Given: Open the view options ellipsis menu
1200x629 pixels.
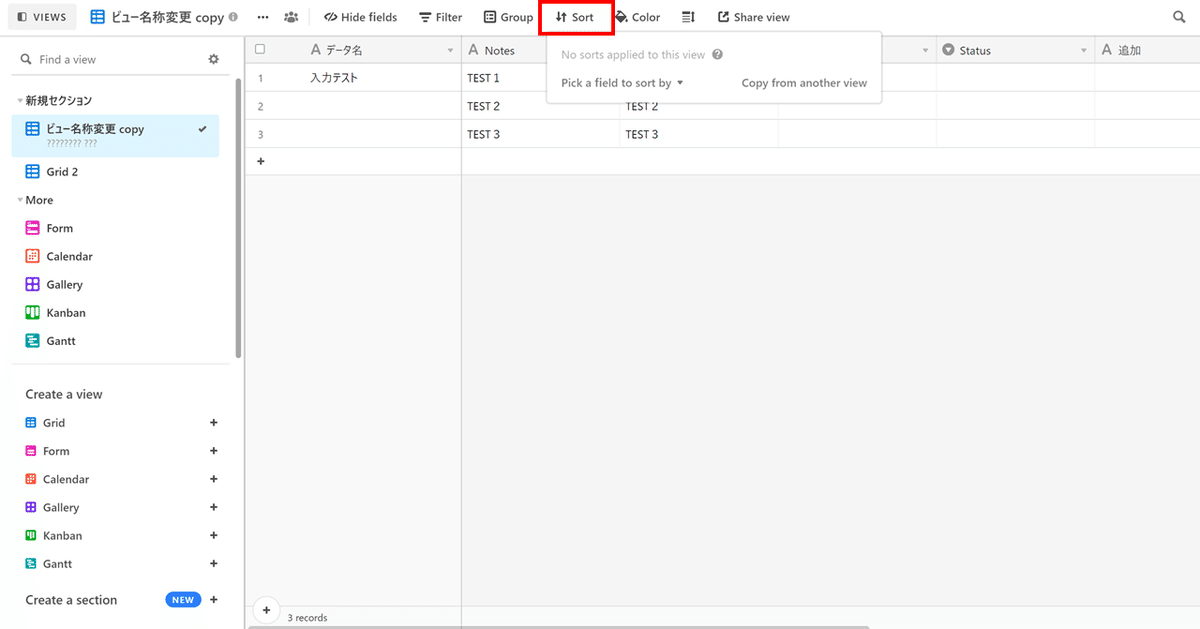Looking at the screenshot, I should tap(263, 17).
